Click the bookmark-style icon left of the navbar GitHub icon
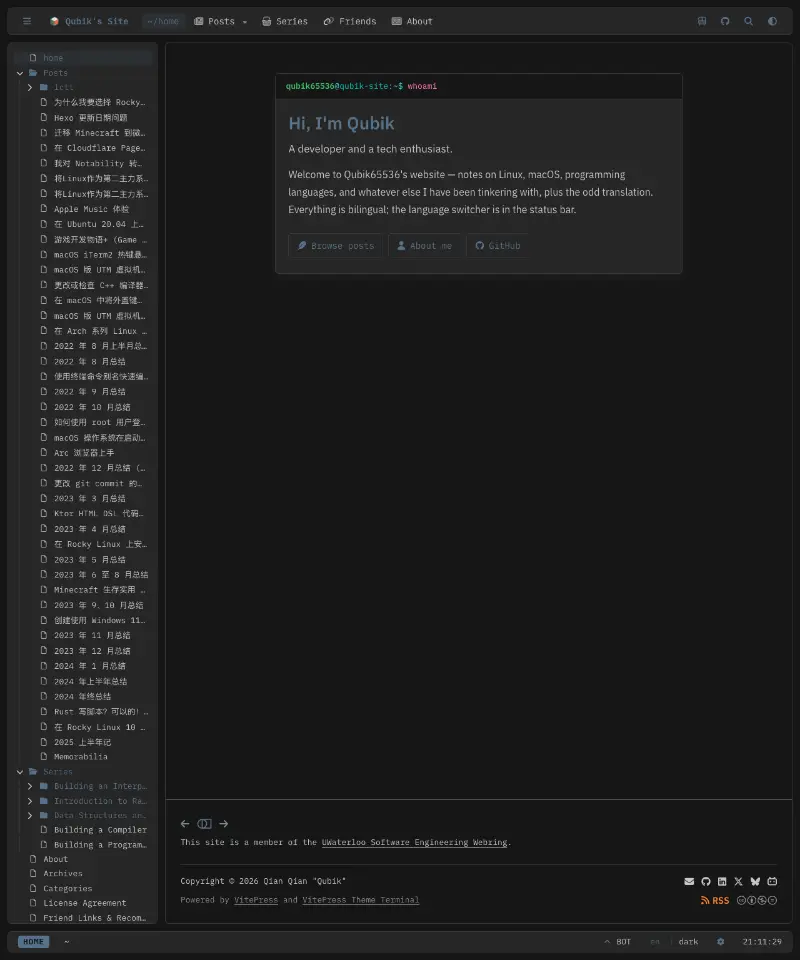 point(702,21)
